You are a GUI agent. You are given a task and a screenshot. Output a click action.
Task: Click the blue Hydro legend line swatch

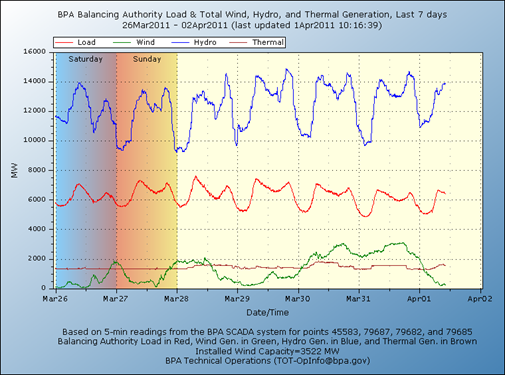(180, 43)
